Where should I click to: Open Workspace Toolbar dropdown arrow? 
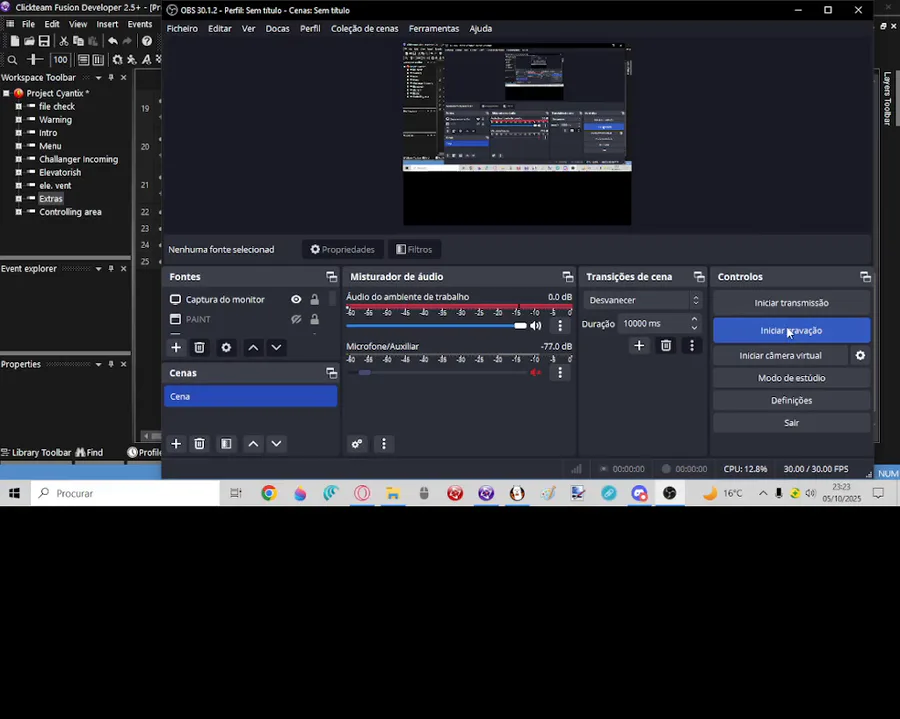point(98,77)
